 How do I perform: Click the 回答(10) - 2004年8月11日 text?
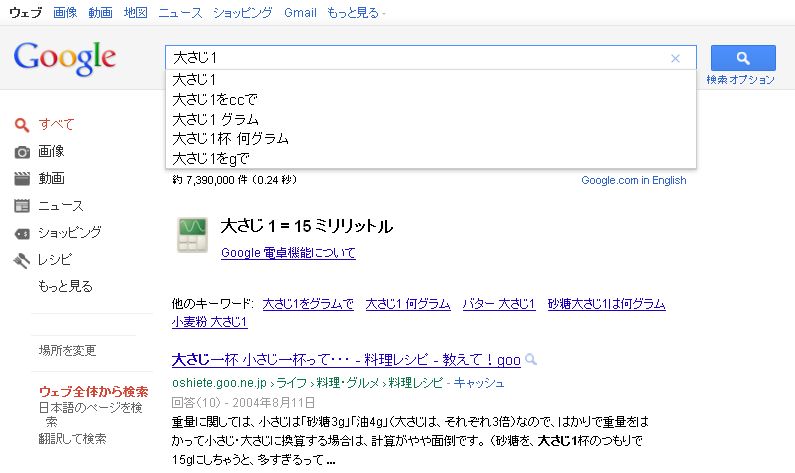243,403
